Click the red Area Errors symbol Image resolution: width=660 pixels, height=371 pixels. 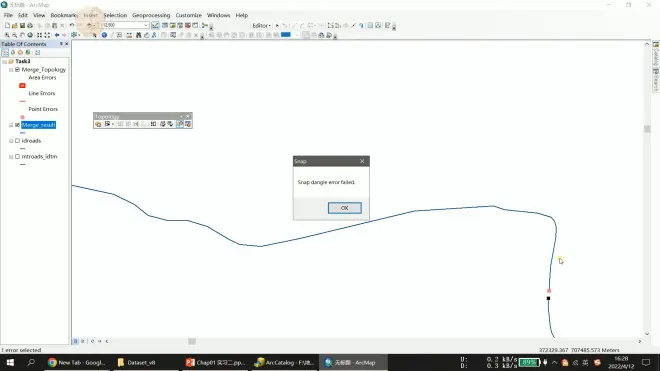point(22,85)
